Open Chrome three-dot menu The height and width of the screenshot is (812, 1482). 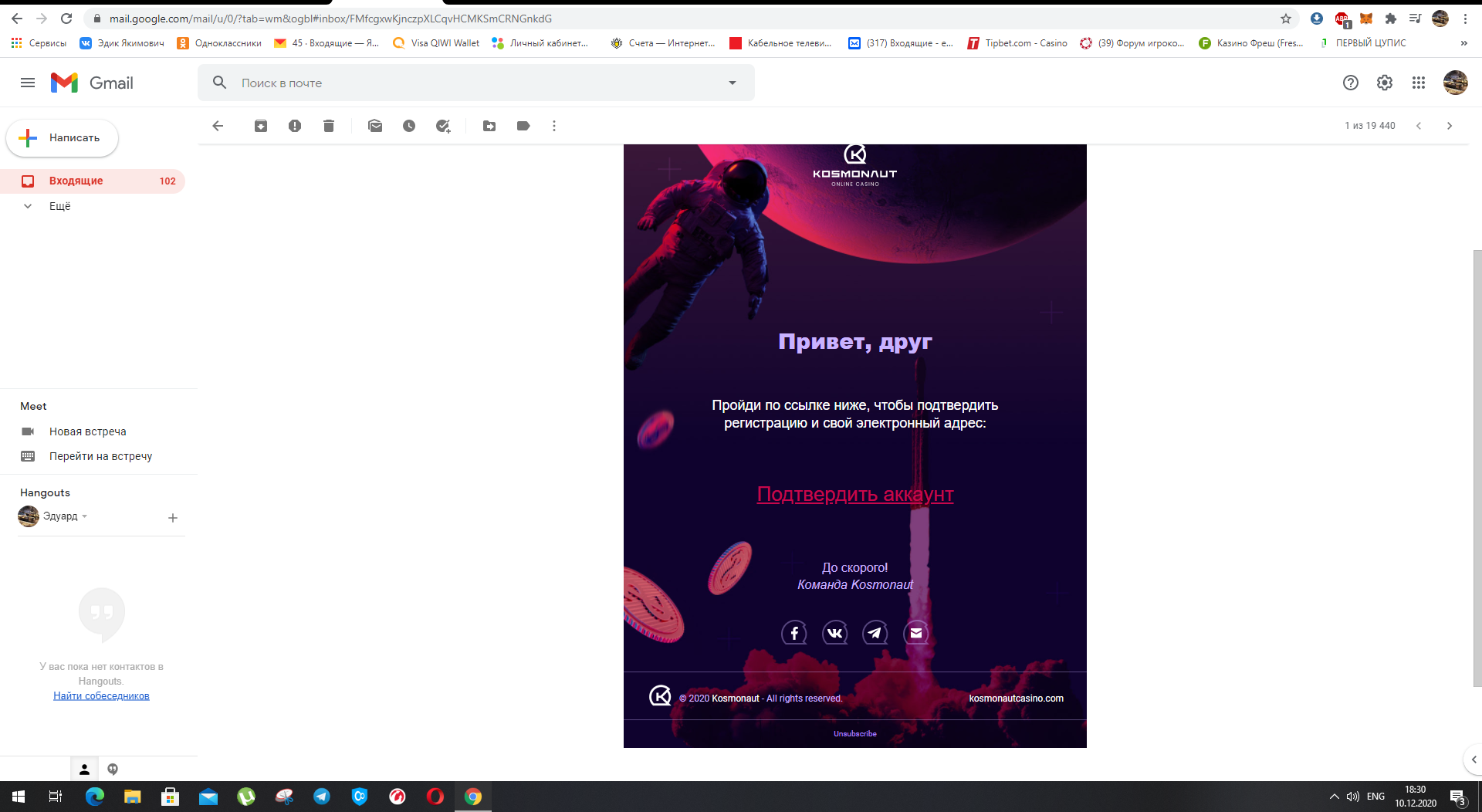[x=1465, y=19]
